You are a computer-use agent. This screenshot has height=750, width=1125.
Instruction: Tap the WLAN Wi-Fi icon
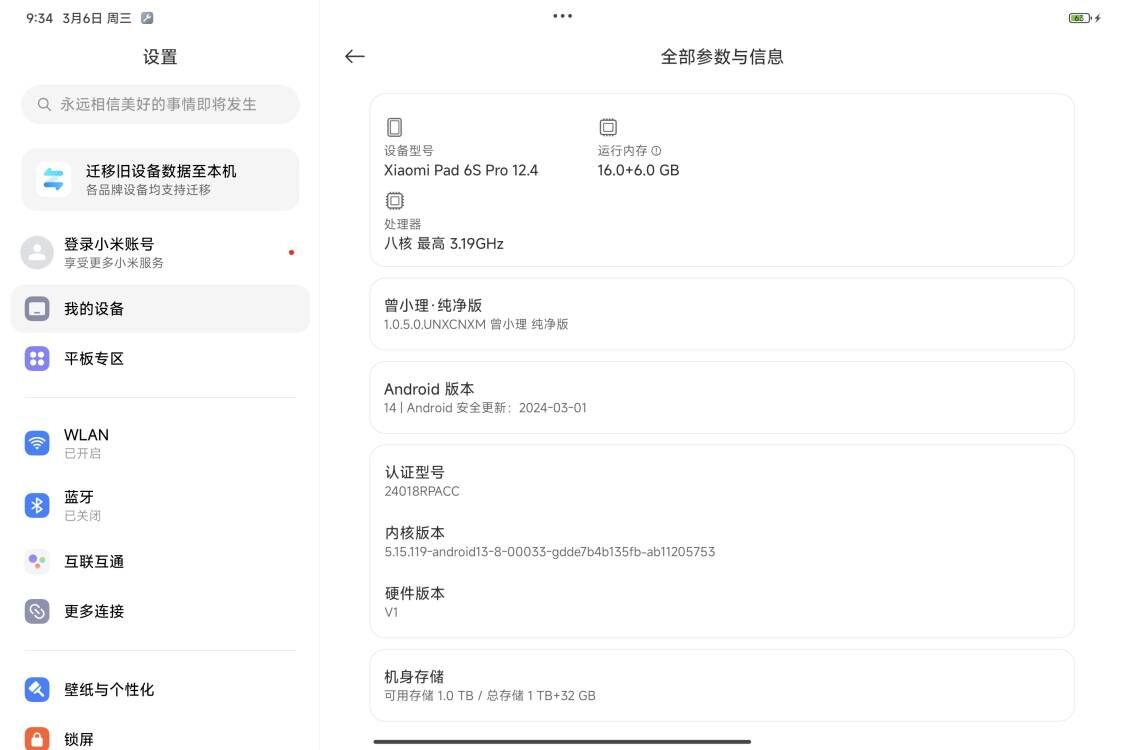click(x=37, y=443)
